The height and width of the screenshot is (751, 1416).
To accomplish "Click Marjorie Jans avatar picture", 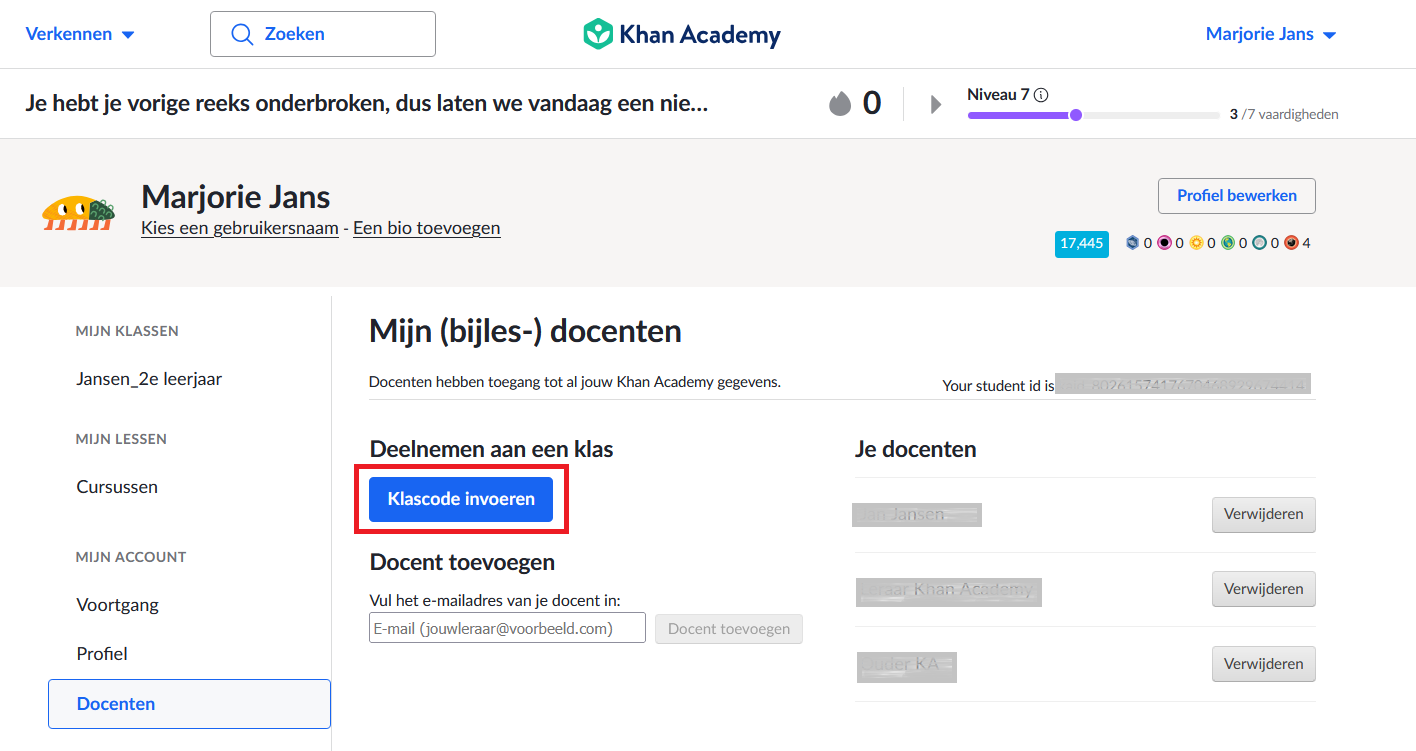I will tap(78, 213).
